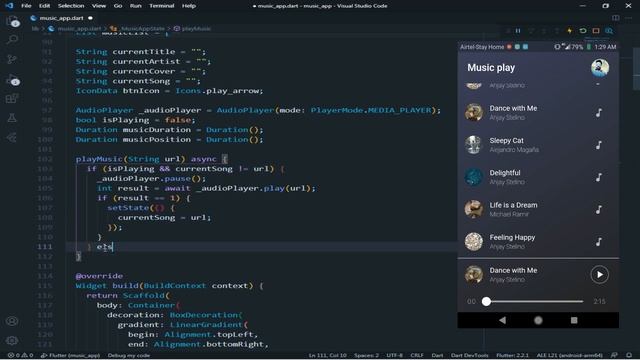The height and width of the screenshot is (360, 640).
Task: Select the music_app.dart editor tab
Action: pyautogui.click(x=62, y=18)
